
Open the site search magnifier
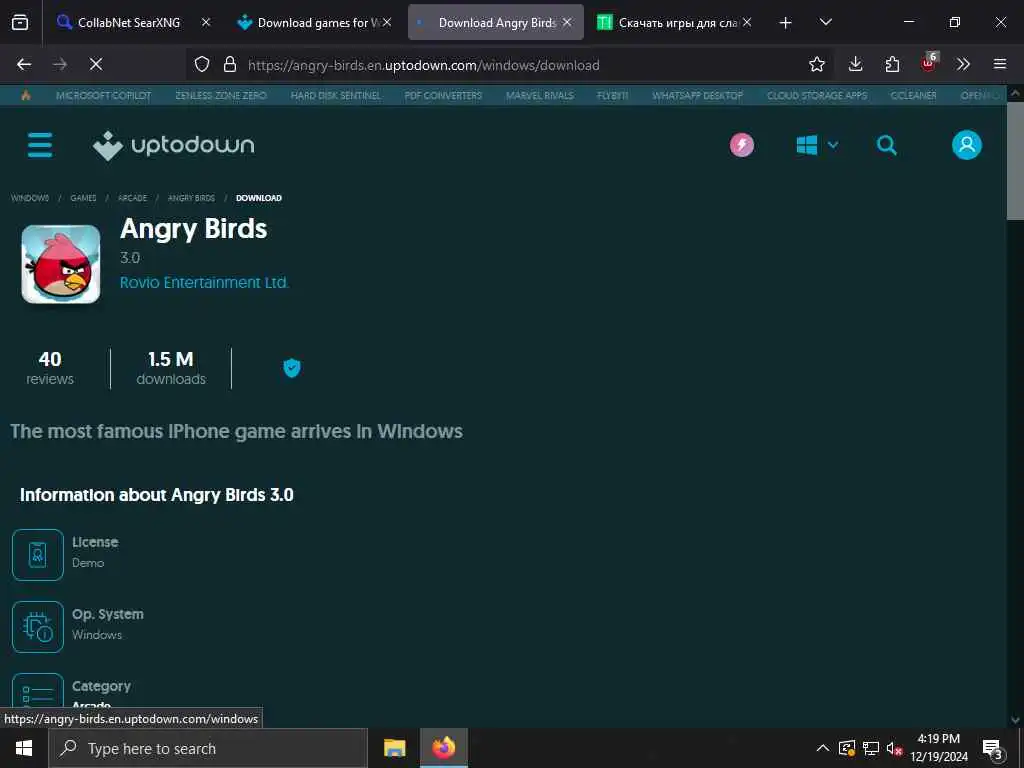[x=886, y=145]
